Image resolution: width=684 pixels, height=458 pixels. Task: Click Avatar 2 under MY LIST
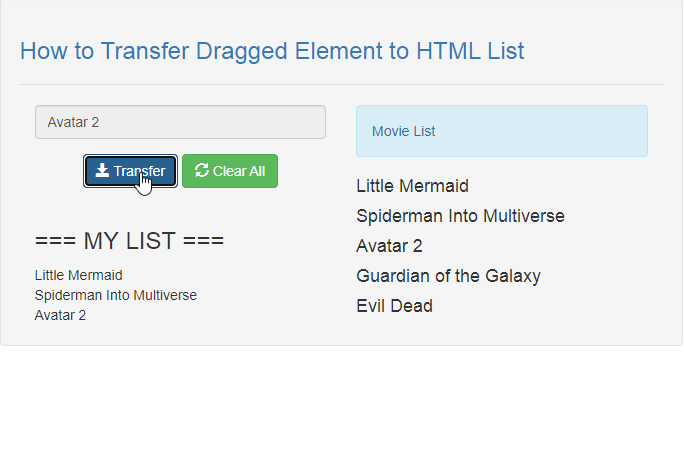(60, 315)
